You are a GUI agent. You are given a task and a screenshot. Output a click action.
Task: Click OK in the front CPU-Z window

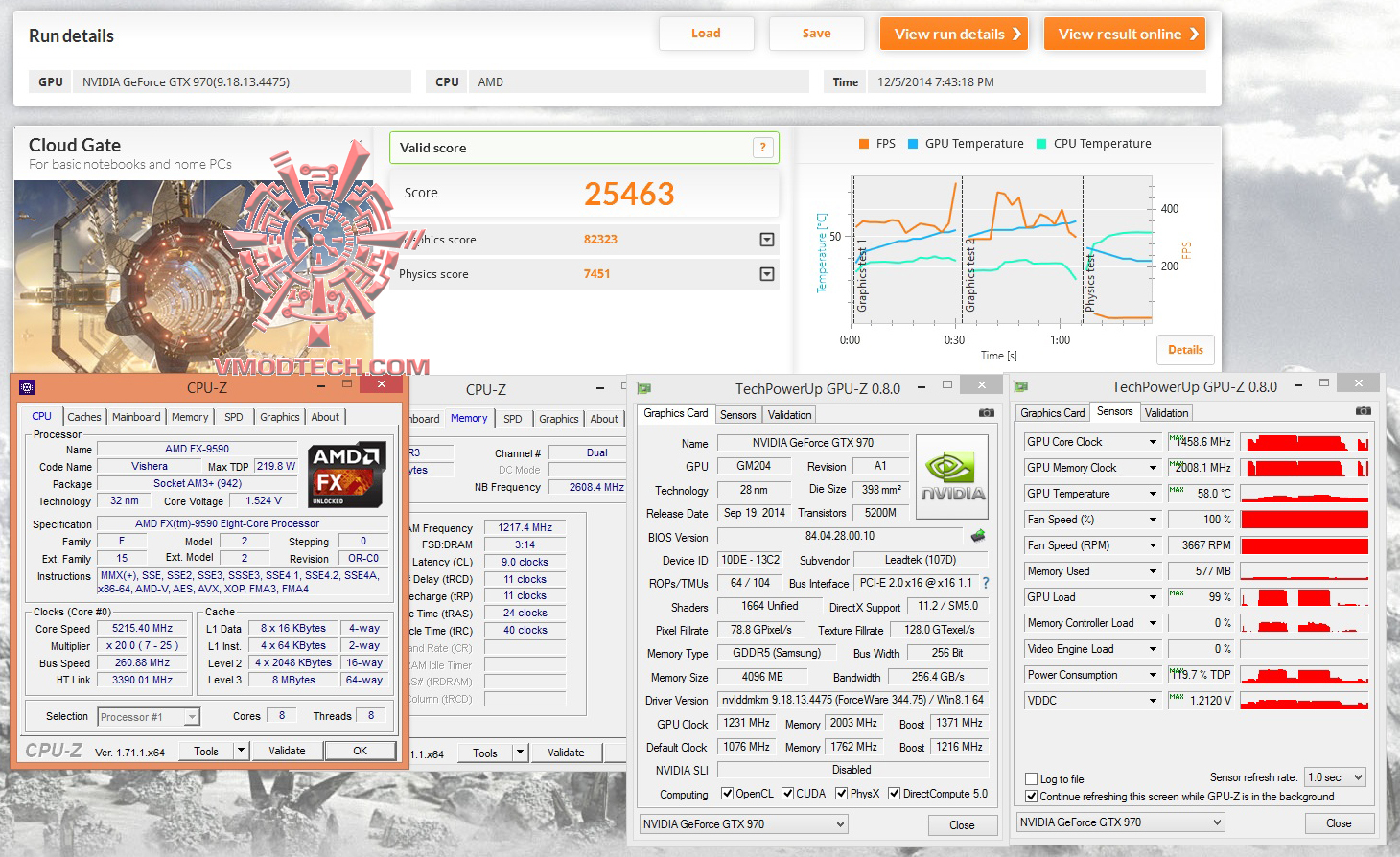tap(360, 751)
